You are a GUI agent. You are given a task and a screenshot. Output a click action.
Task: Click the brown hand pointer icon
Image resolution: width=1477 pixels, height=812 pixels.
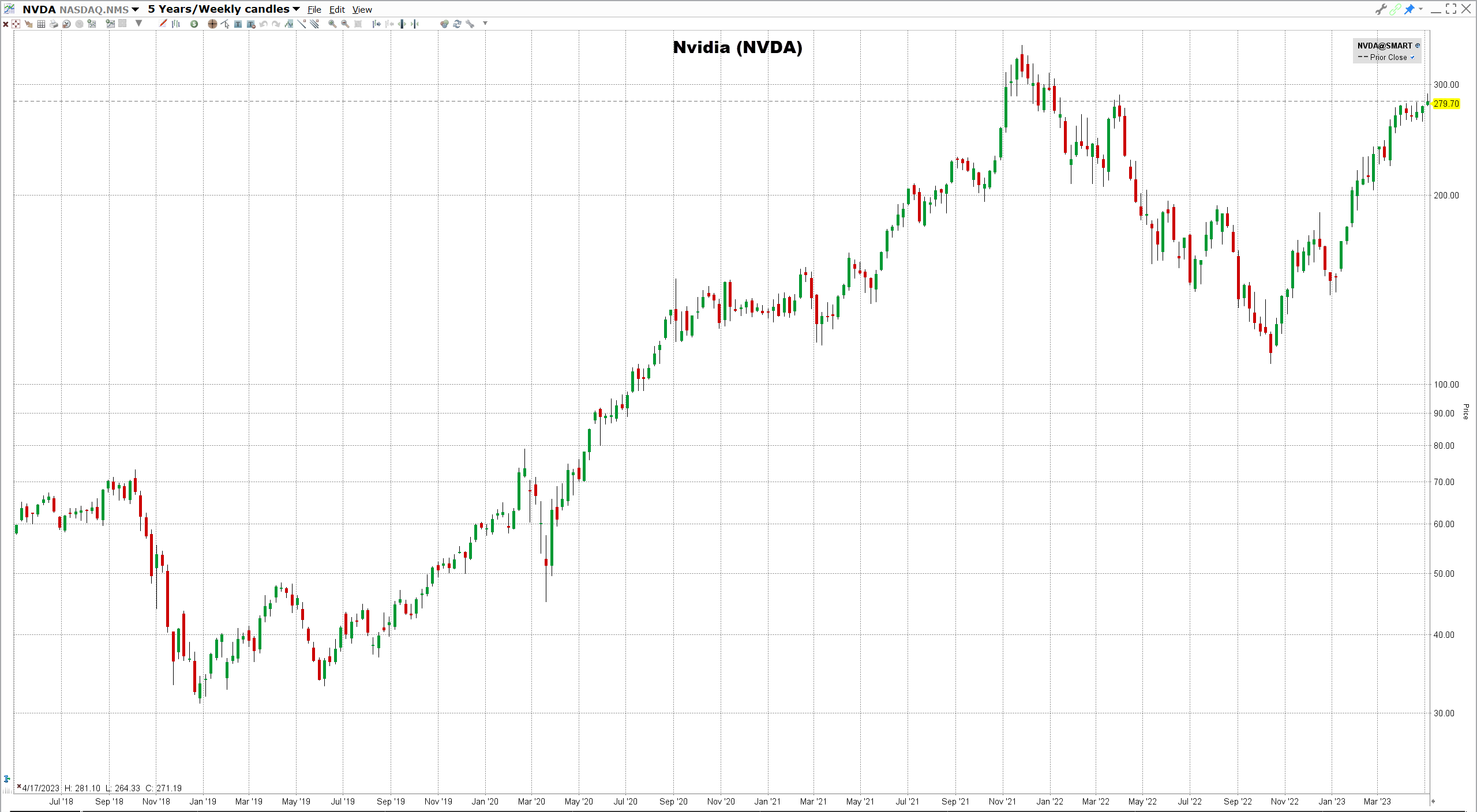29,24
